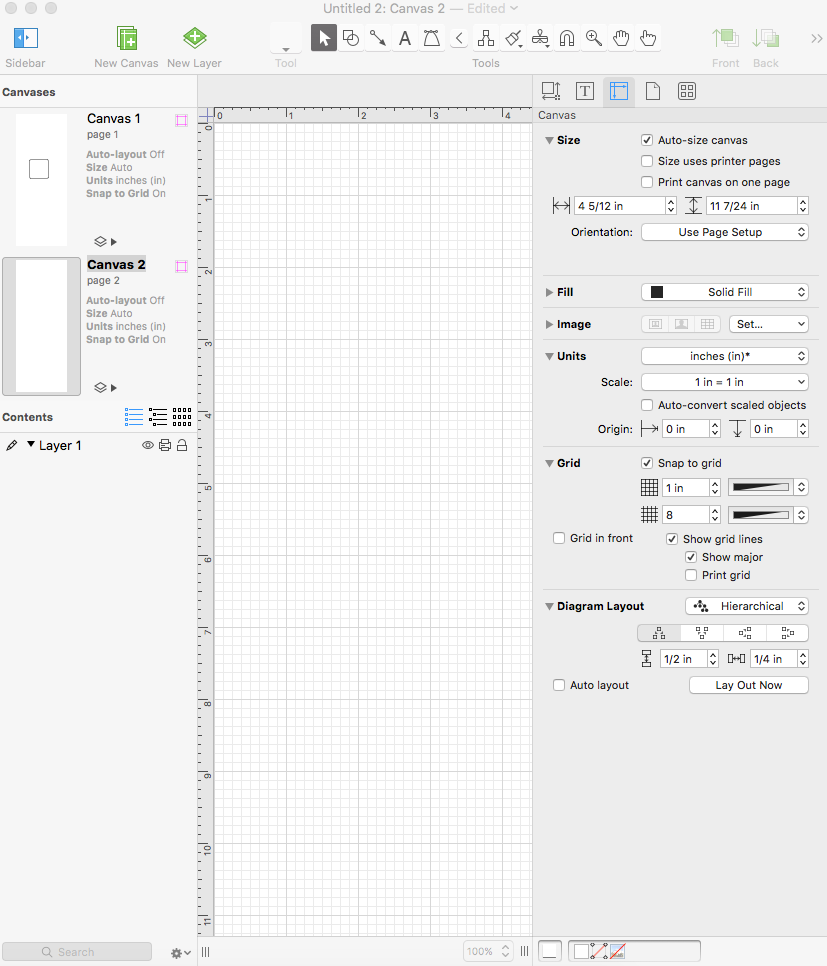Select the Diagramming tool
This screenshot has width=827, height=966.
(486, 38)
